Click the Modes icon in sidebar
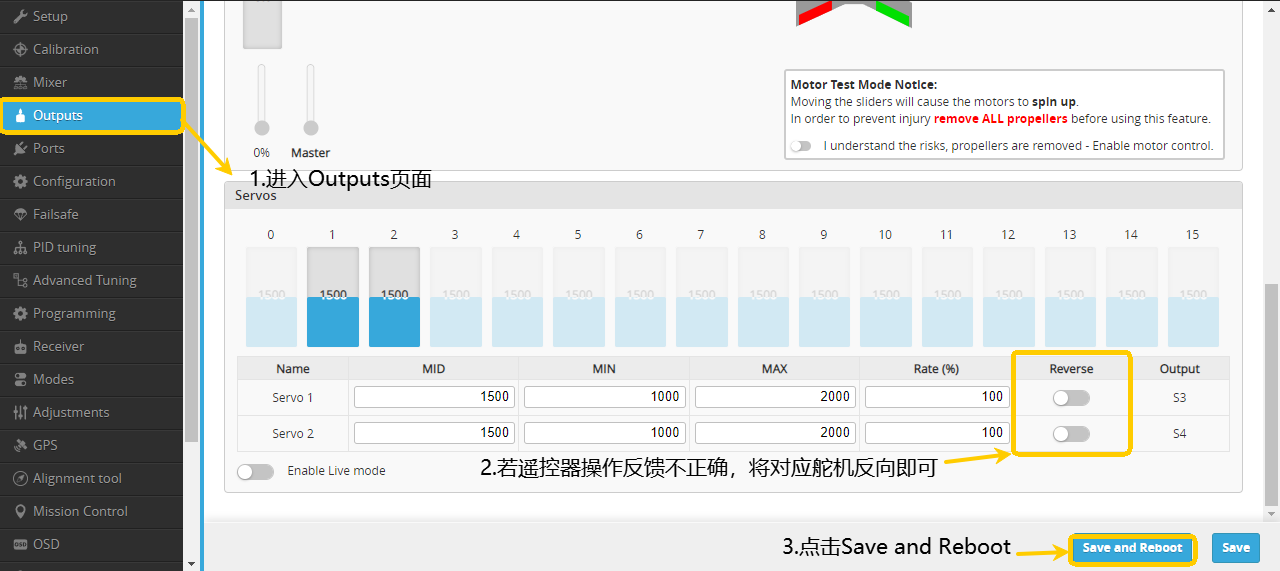Viewport: 1280px width, 571px height. click(x=20, y=379)
